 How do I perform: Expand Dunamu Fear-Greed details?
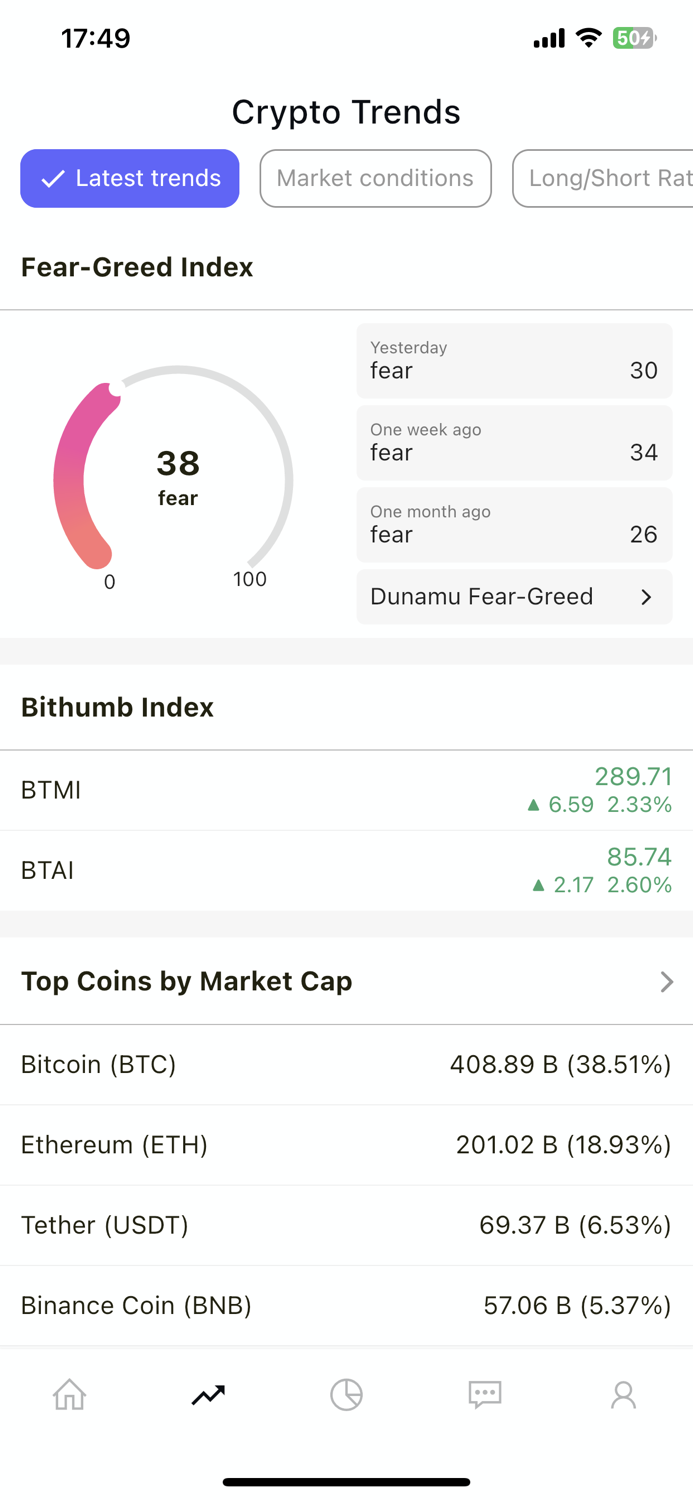(x=514, y=596)
